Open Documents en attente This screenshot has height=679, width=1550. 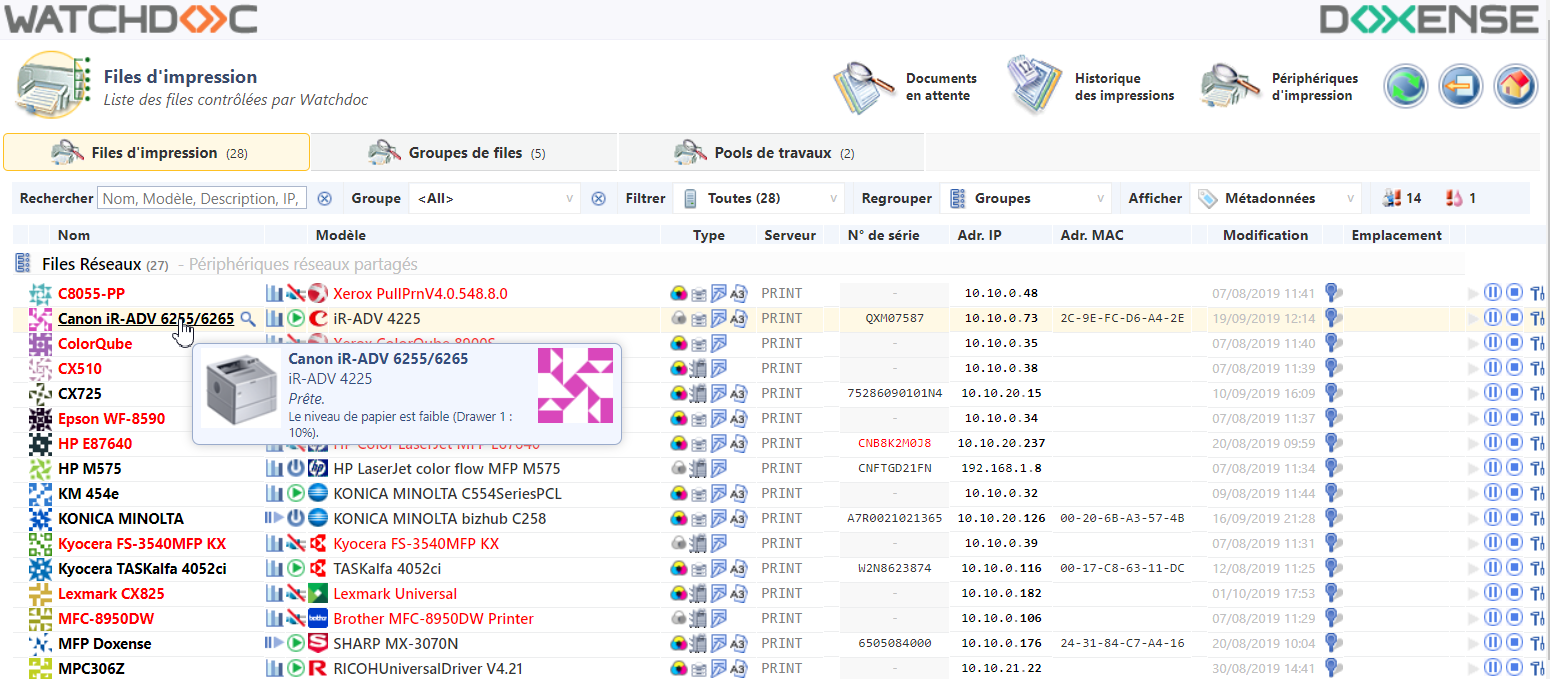(906, 87)
